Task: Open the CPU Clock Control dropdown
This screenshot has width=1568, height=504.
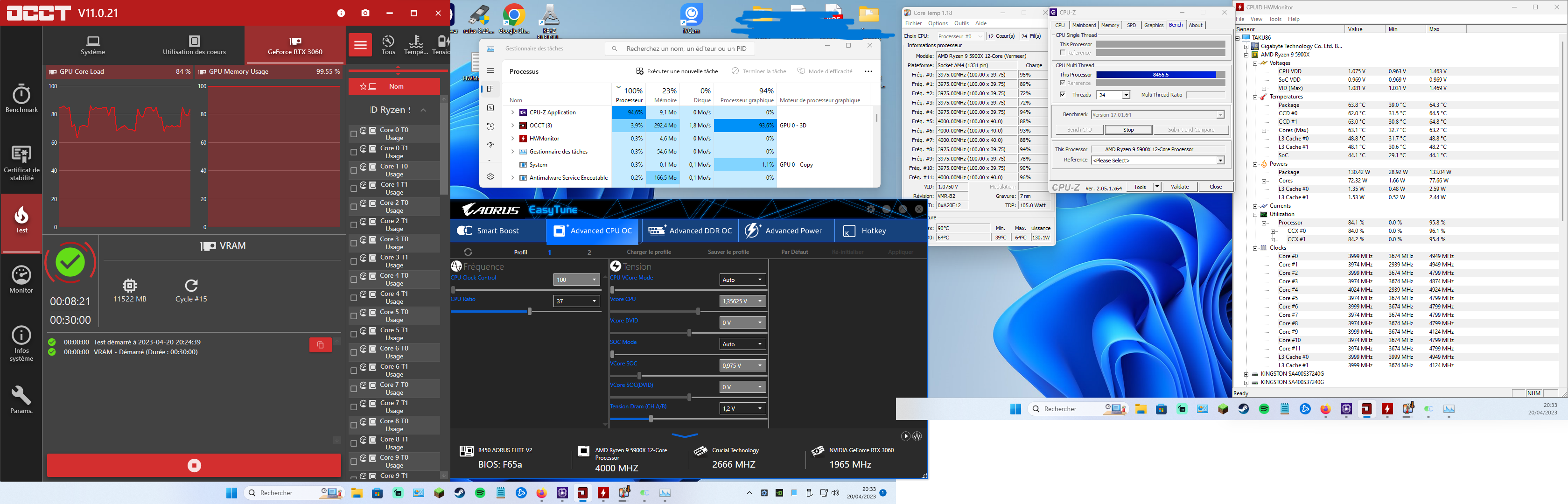Action: [576, 280]
